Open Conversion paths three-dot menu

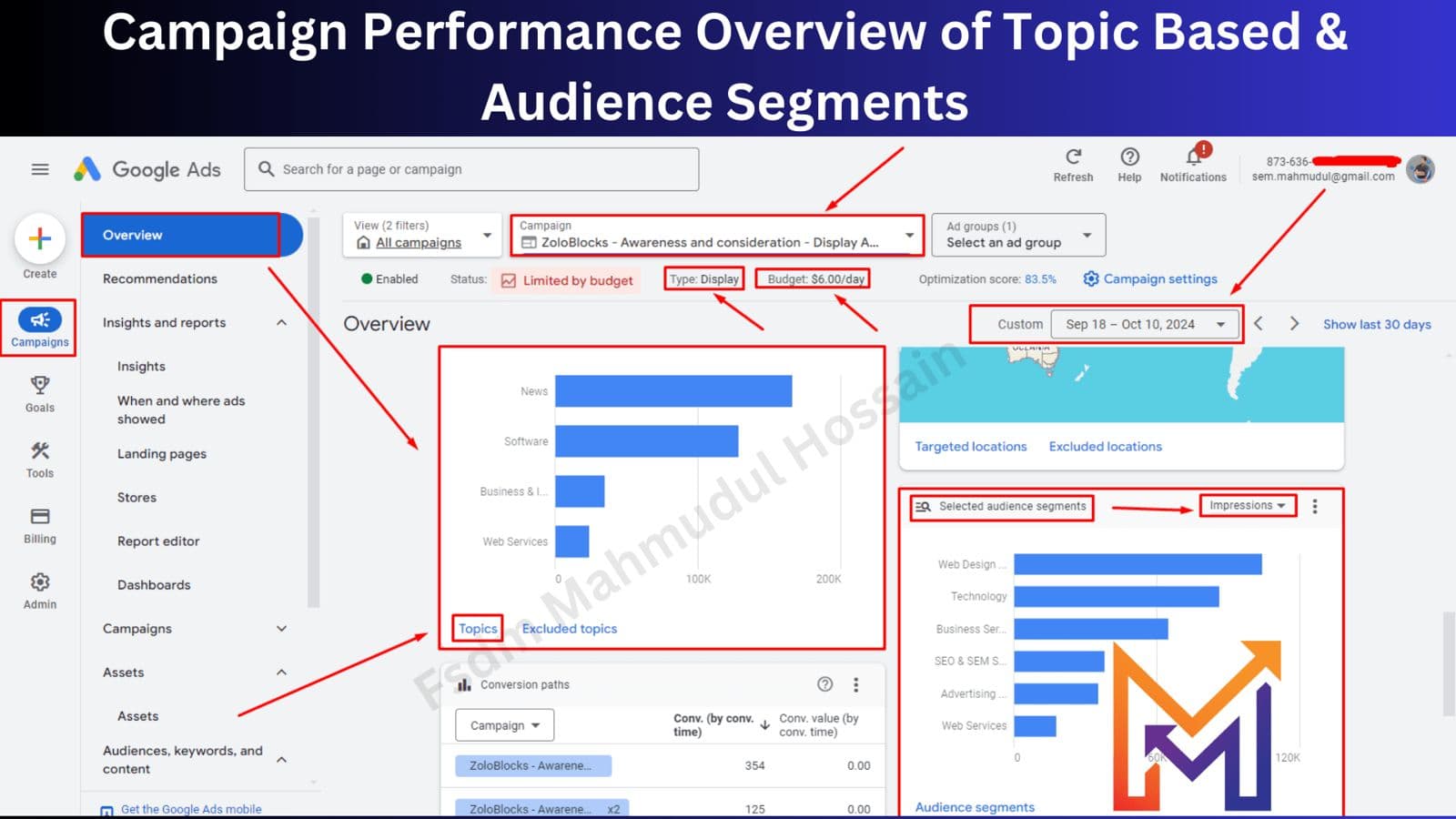(855, 684)
